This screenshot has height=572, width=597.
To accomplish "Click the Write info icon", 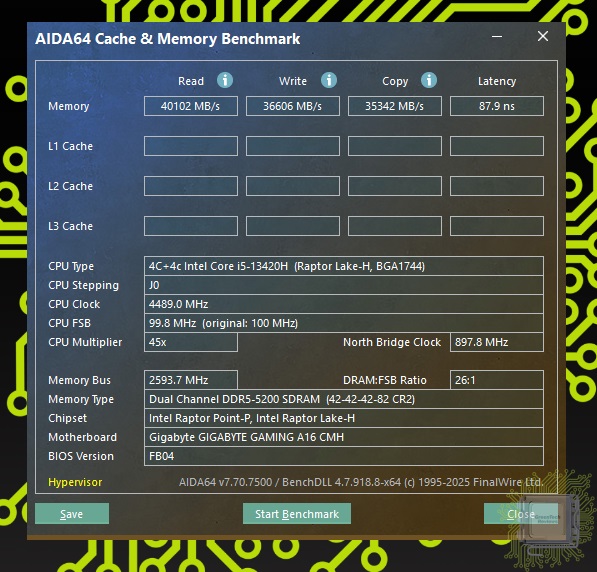I will (x=329, y=80).
